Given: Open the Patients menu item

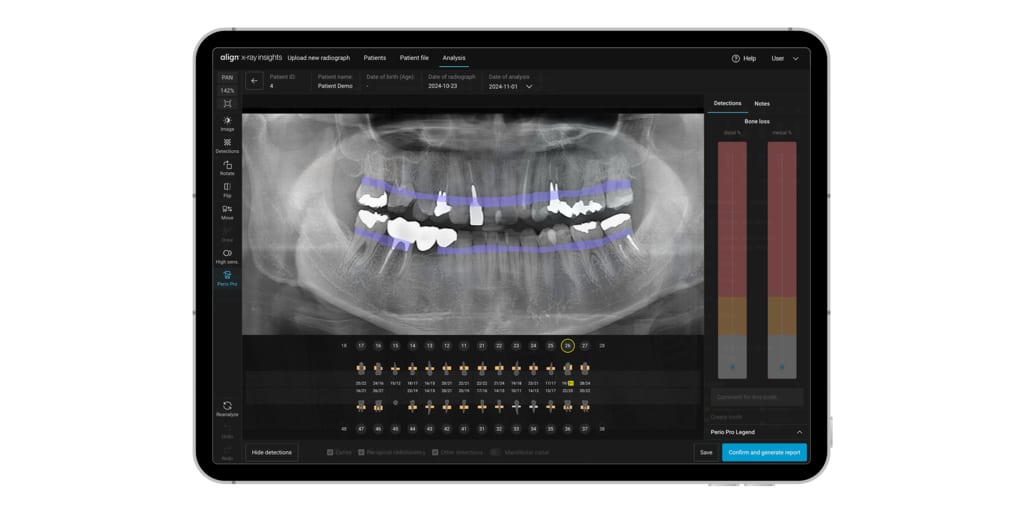Looking at the screenshot, I should tap(374, 58).
